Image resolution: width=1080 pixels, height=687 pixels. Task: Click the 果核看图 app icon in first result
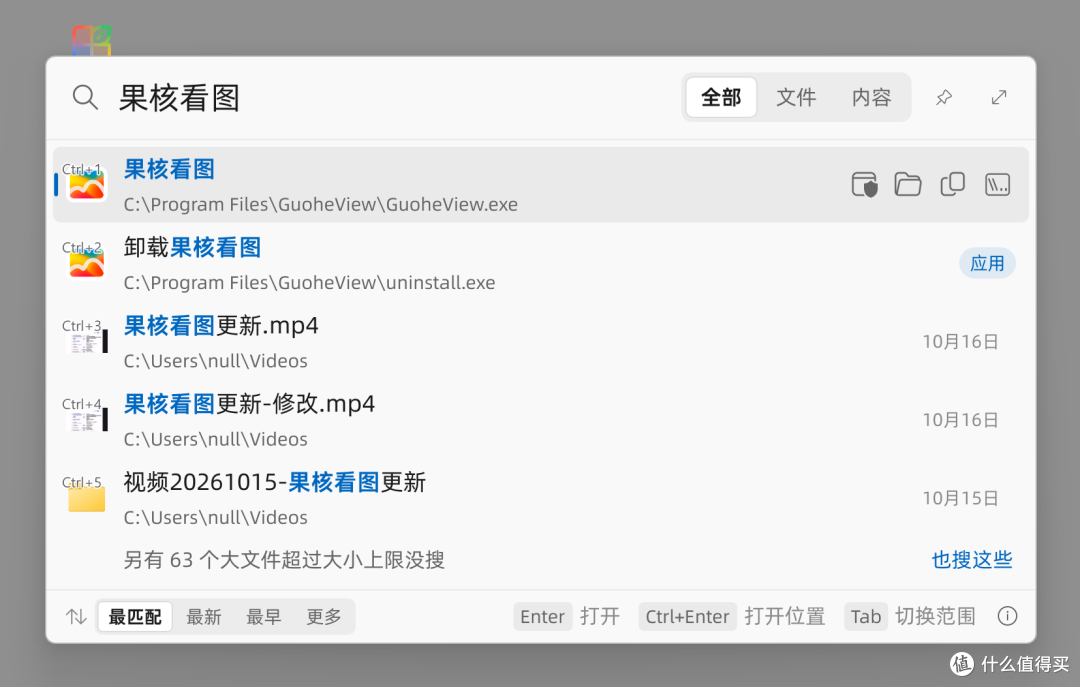(x=86, y=185)
